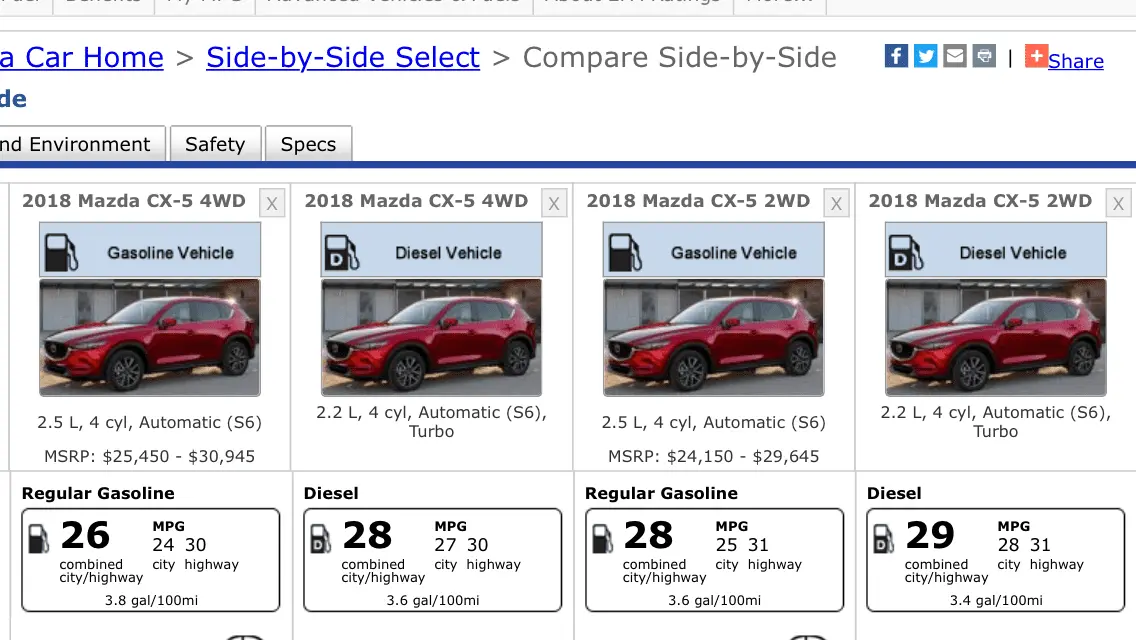1136x640 pixels.
Task: Switch to the Safety tab
Action: [215, 144]
